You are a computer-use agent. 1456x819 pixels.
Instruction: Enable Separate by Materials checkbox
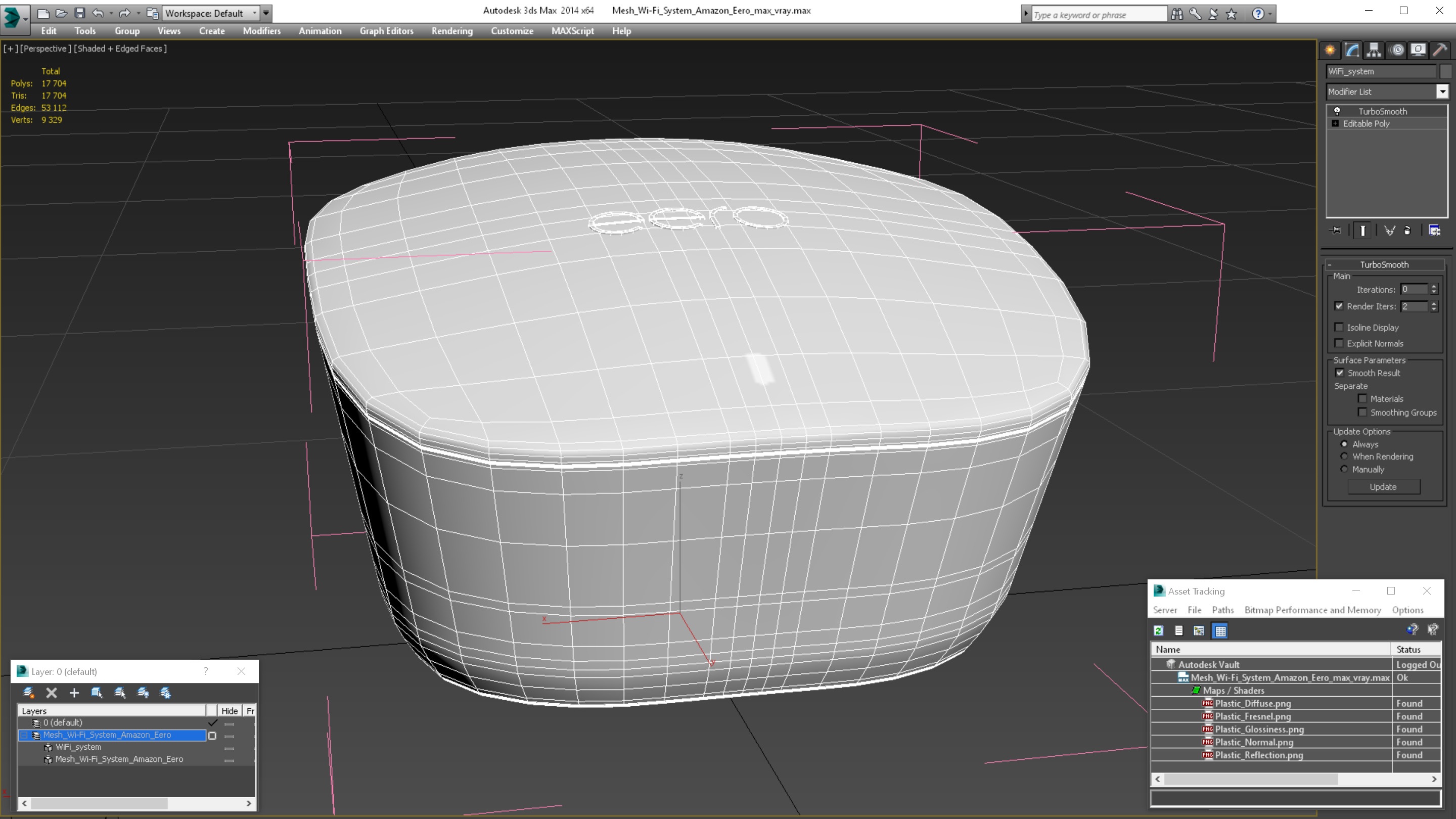1363,398
